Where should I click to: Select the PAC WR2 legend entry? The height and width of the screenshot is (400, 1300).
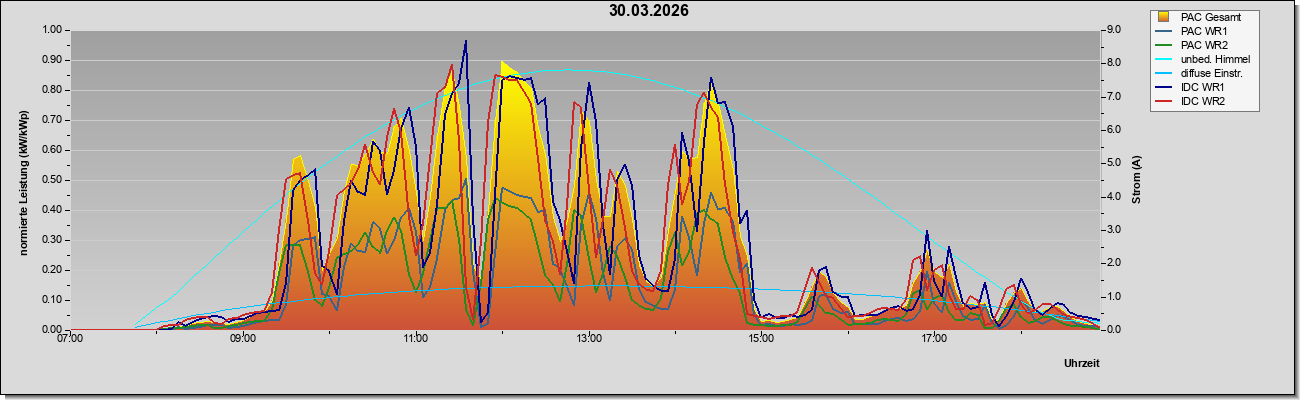coord(1203,45)
